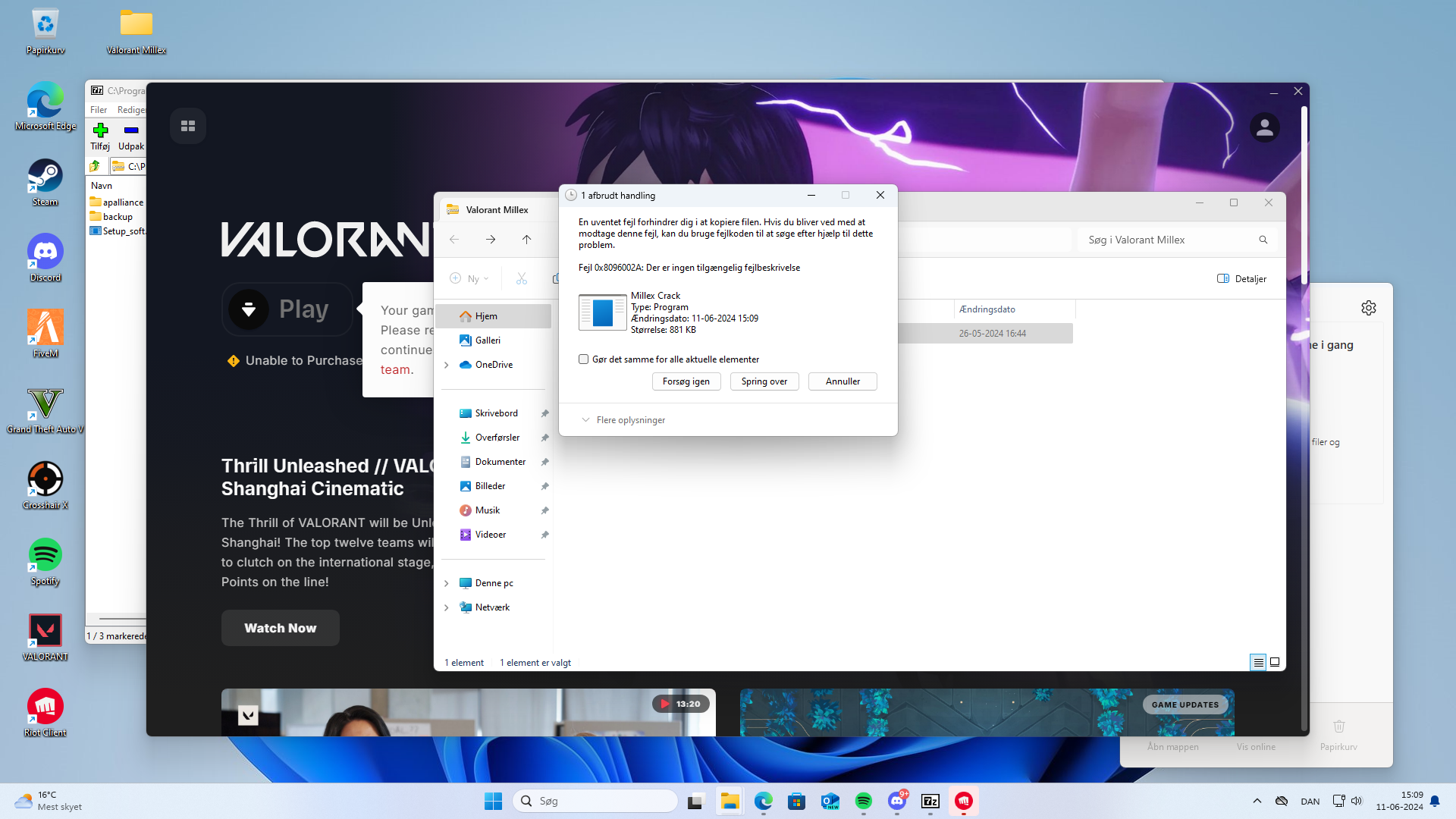Click the Watch Now button
The image size is (1456, 819).
281,628
